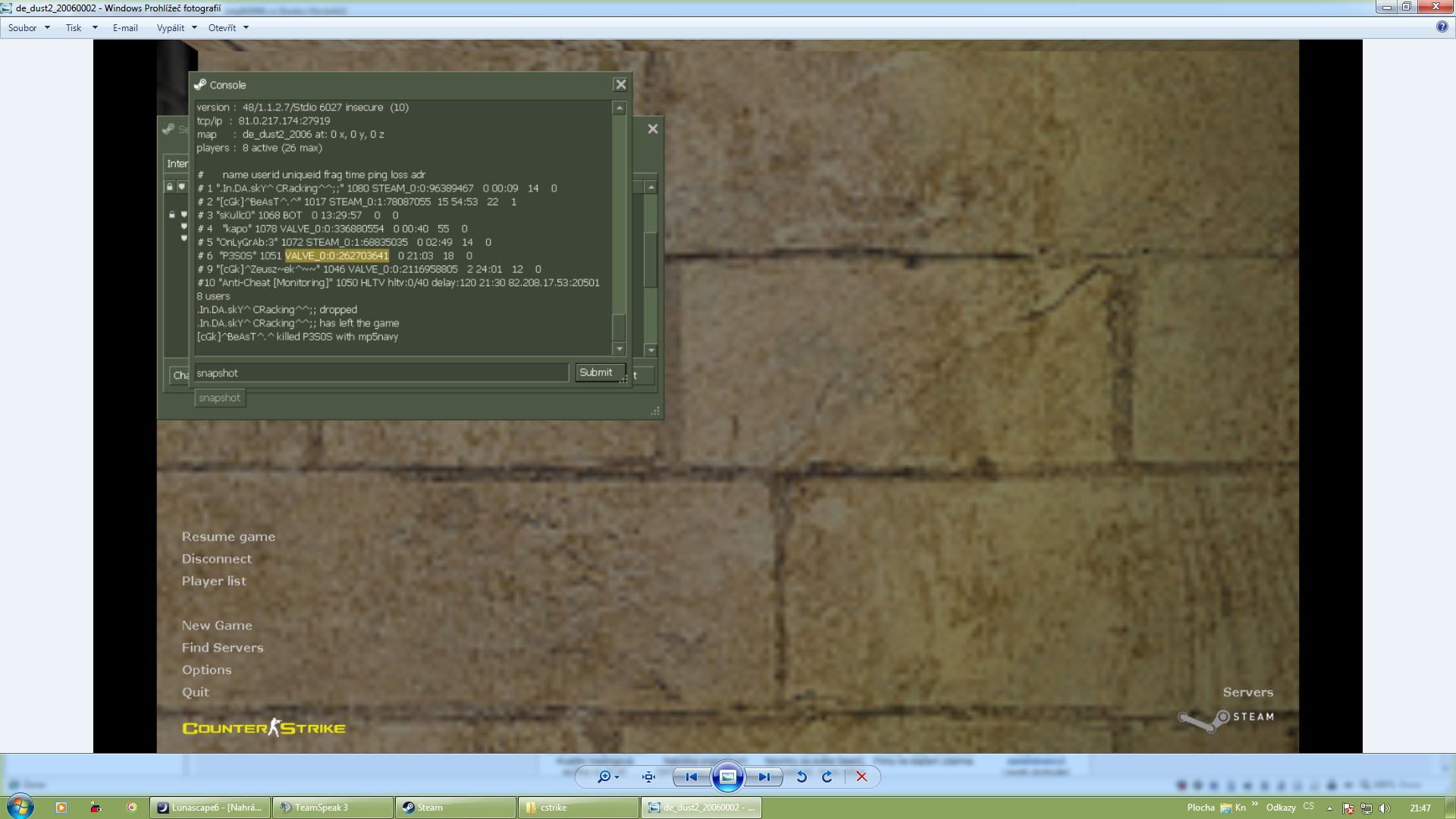This screenshot has height=819, width=1456.
Task: Open the Otevřít menu
Action: point(222,28)
